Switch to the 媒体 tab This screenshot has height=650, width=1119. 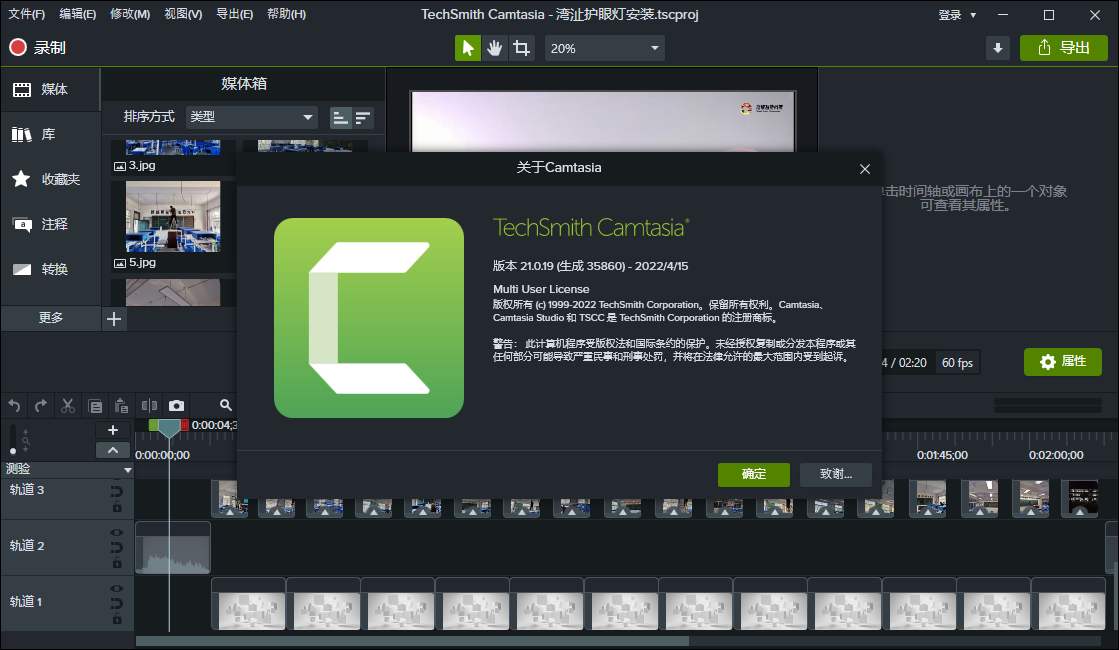point(50,89)
